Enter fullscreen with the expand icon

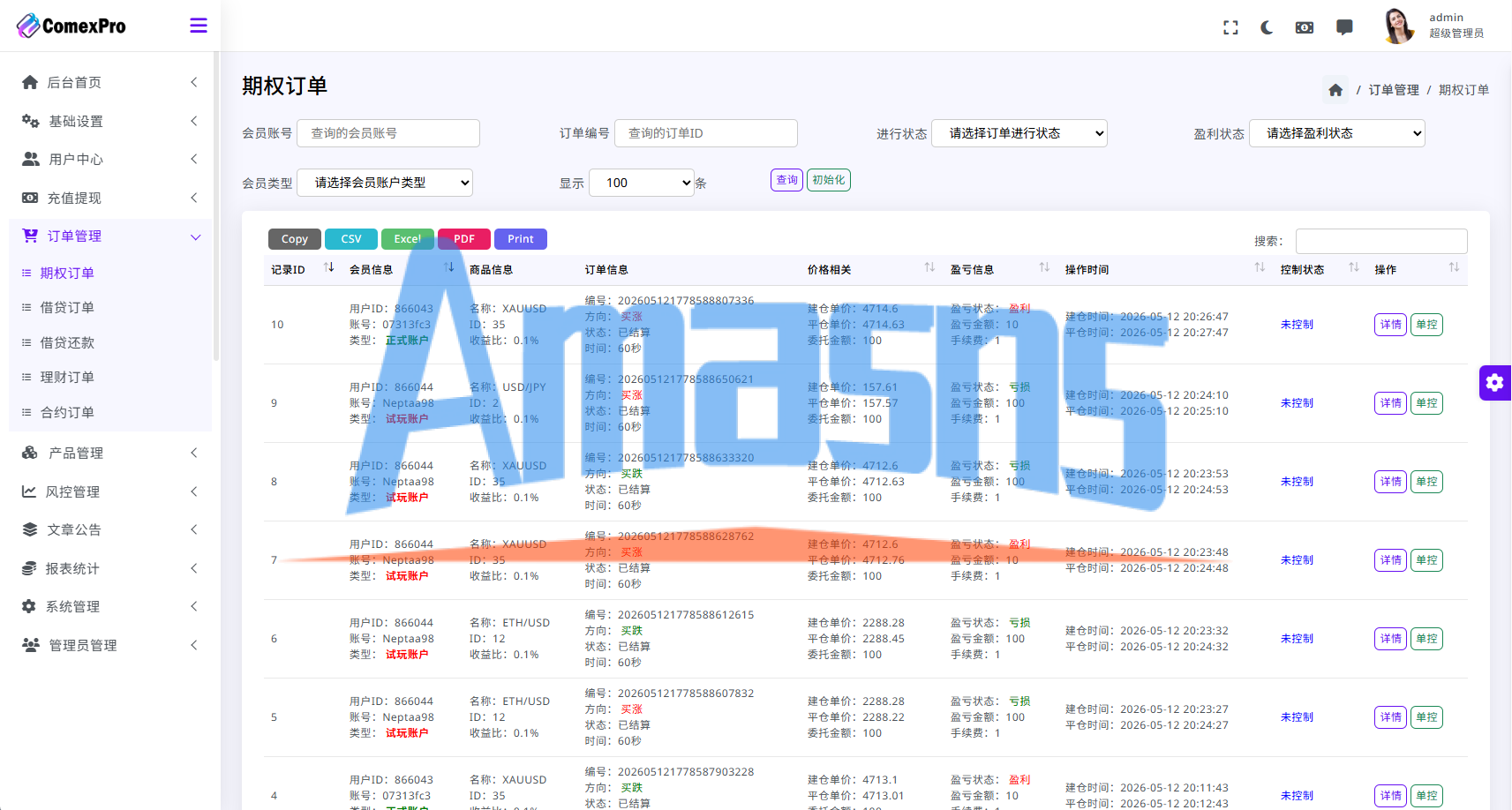pyautogui.click(x=1230, y=27)
